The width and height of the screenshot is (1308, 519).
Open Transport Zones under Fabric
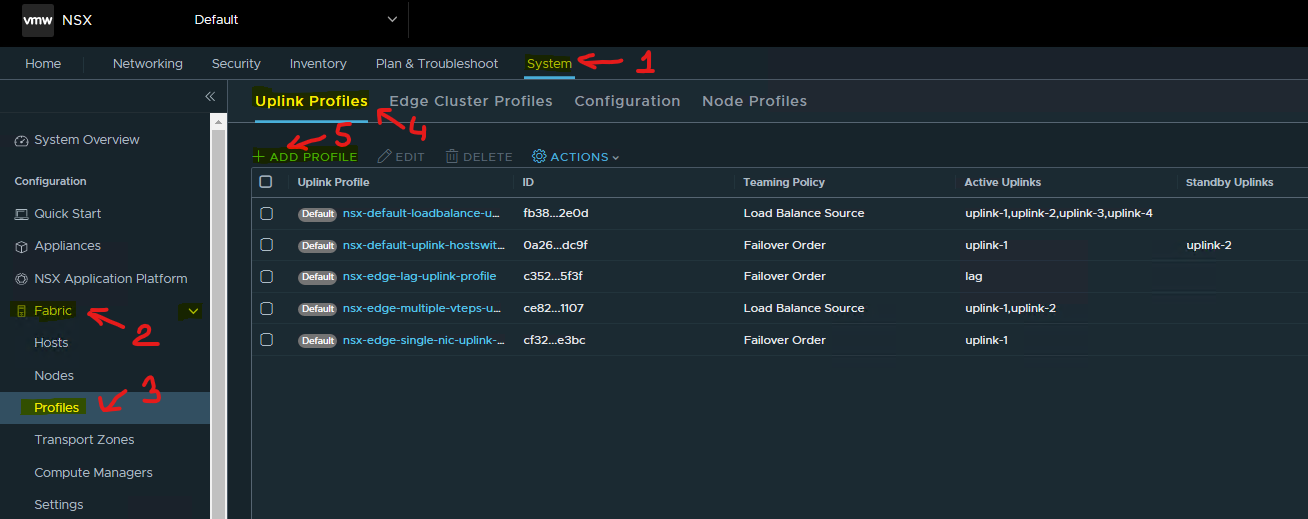pyautogui.click(x=84, y=440)
